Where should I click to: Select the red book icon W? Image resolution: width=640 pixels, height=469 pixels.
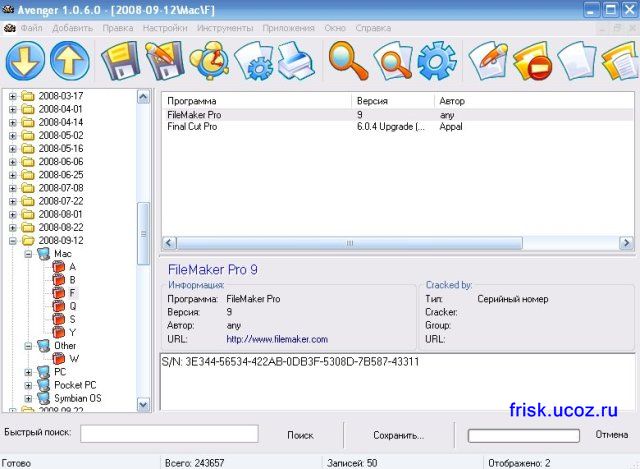click(x=59, y=359)
